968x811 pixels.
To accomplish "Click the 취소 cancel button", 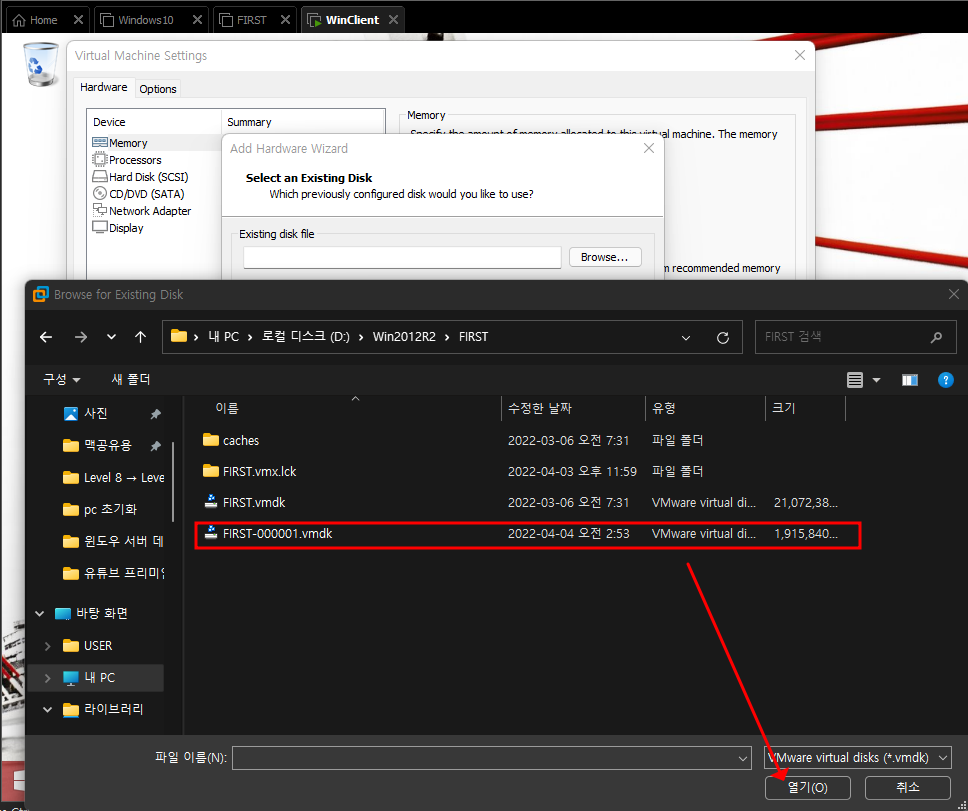I will (908, 788).
